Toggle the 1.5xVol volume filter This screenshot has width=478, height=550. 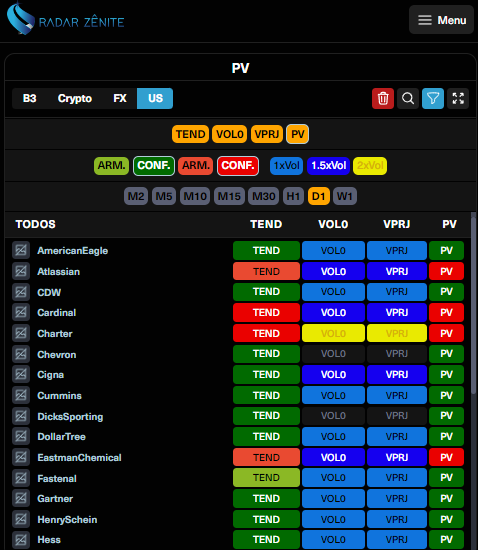pyautogui.click(x=329, y=166)
